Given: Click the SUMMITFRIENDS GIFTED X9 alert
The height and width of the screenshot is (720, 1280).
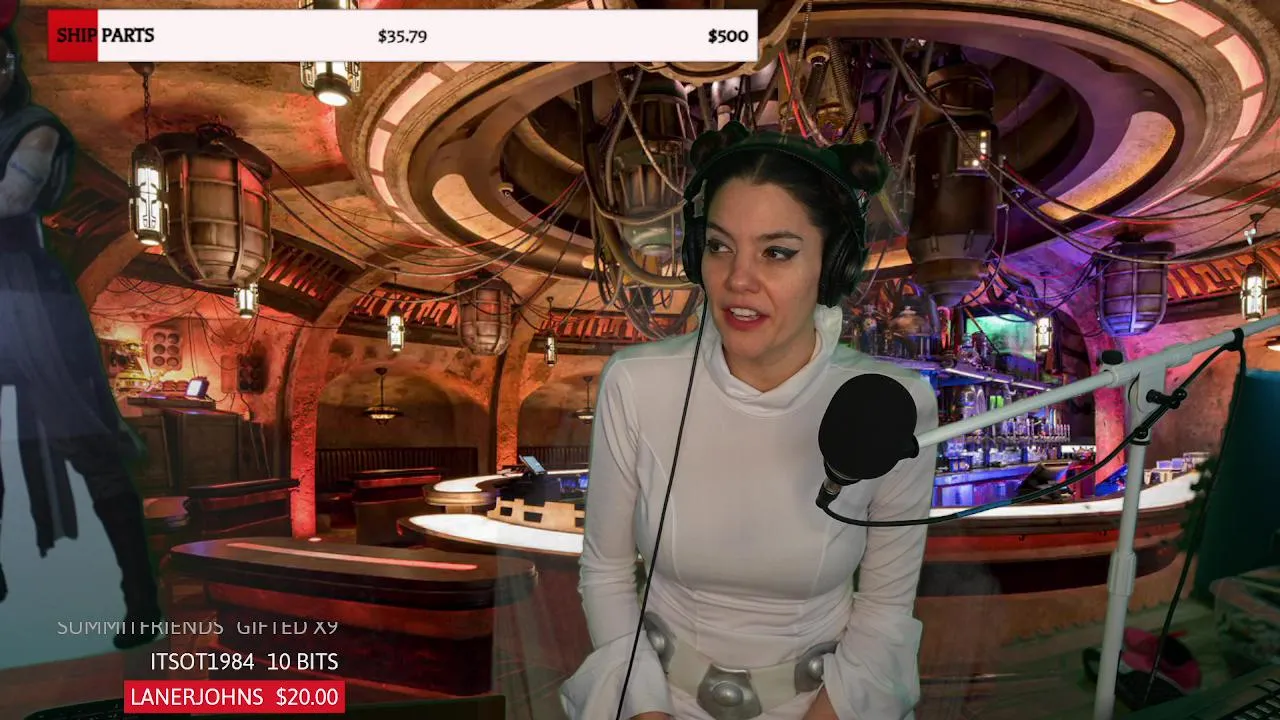Looking at the screenshot, I should [197, 627].
